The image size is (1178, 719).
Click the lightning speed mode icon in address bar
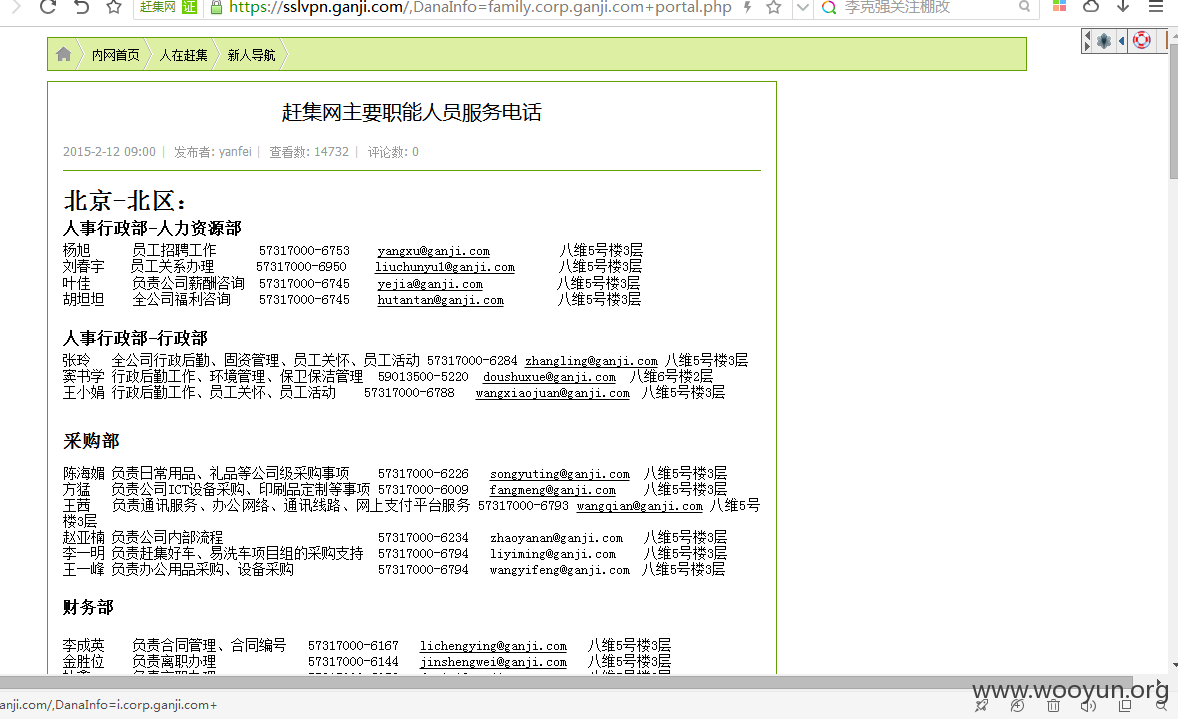pyautogui.click(x=748, y=8)
